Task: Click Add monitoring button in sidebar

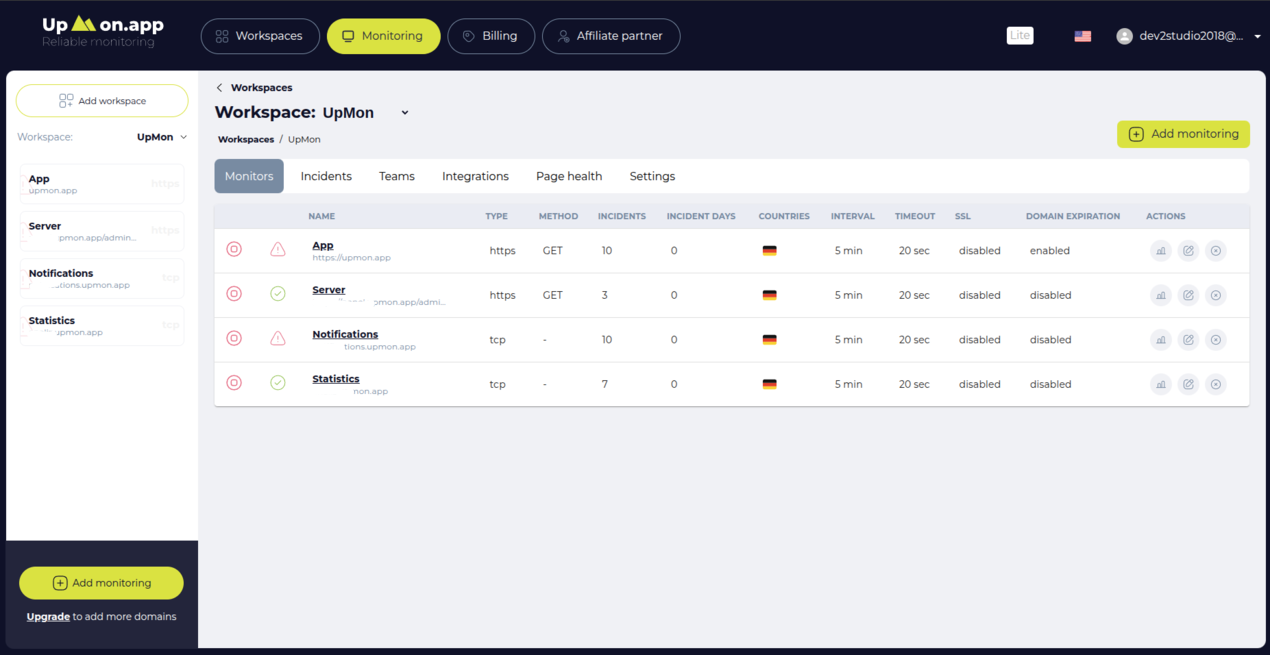Action: (x=102, y=583)
